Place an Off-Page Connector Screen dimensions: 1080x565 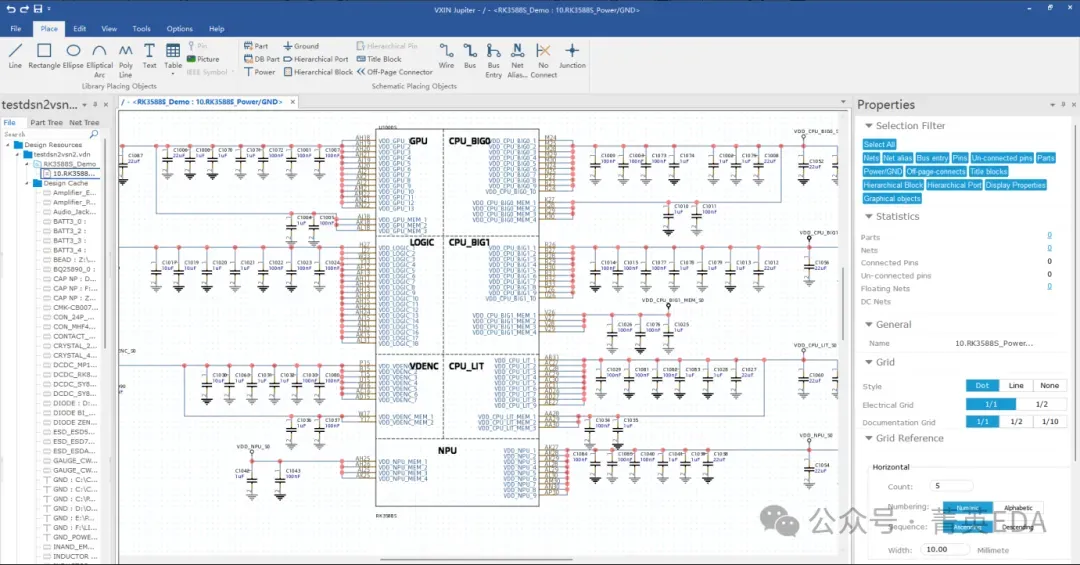click(x=395, y=72)
